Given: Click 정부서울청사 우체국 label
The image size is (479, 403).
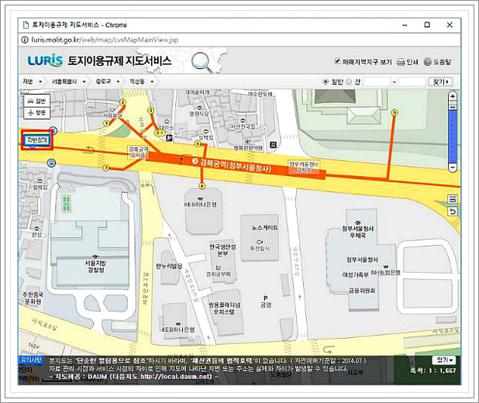Looking at the screenshot, I should 358,232.
